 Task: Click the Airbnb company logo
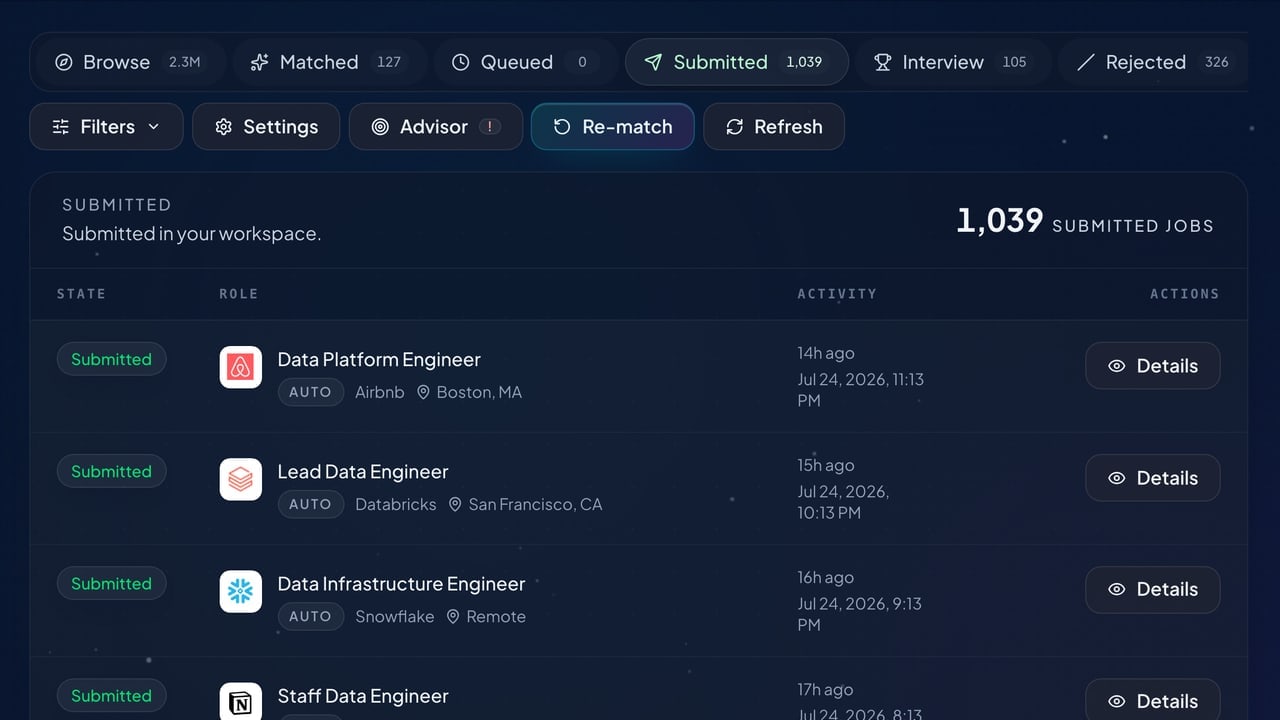pos(241,367)
